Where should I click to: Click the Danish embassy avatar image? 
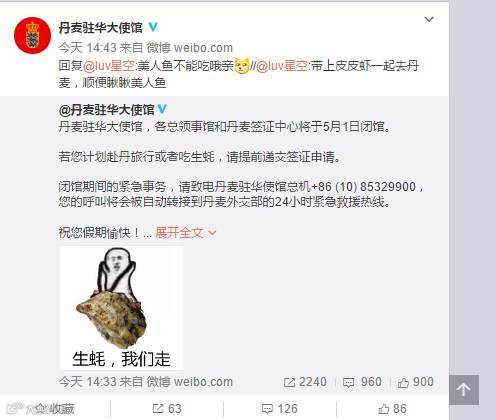point(32,35)
